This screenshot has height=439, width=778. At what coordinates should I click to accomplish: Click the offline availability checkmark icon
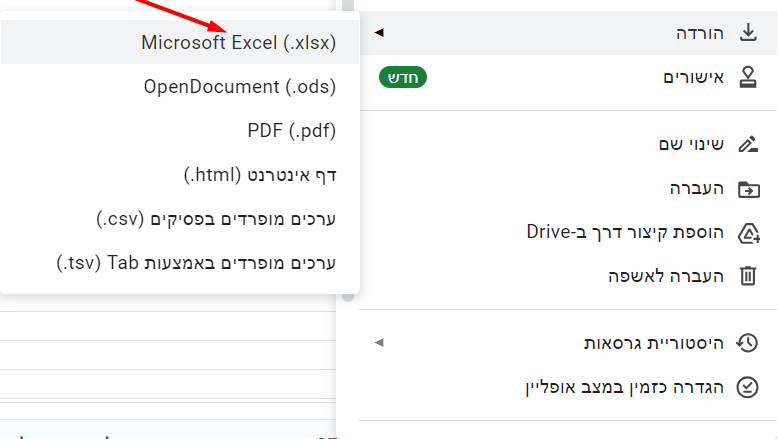747,386
